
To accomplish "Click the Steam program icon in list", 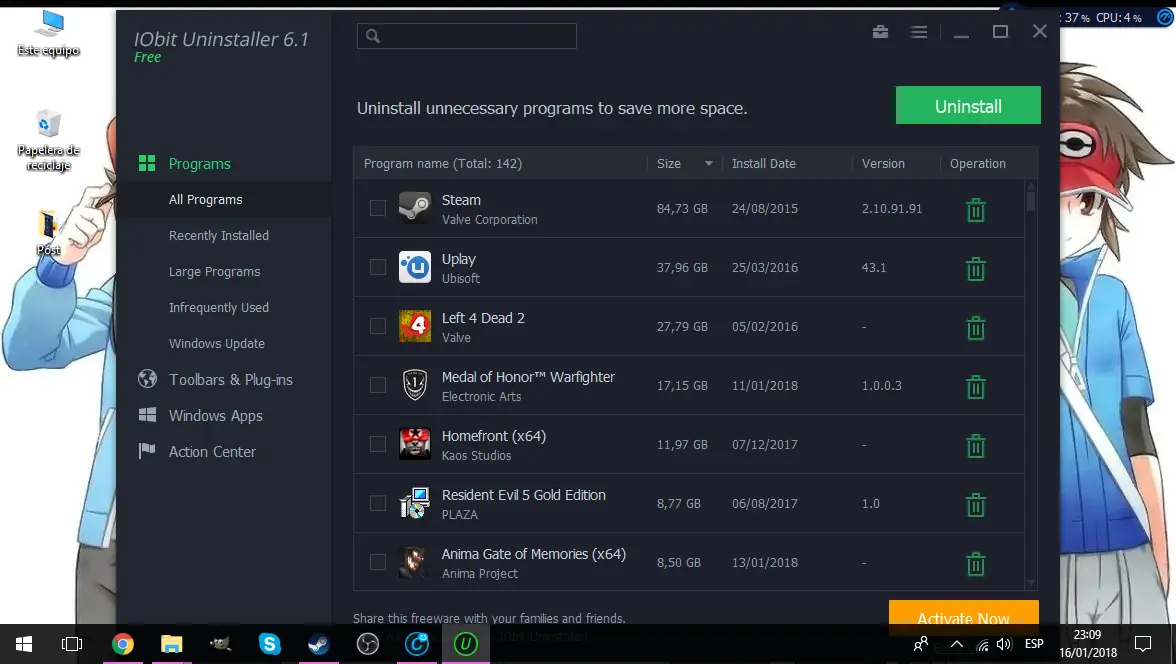I will [x=415, y=208].
